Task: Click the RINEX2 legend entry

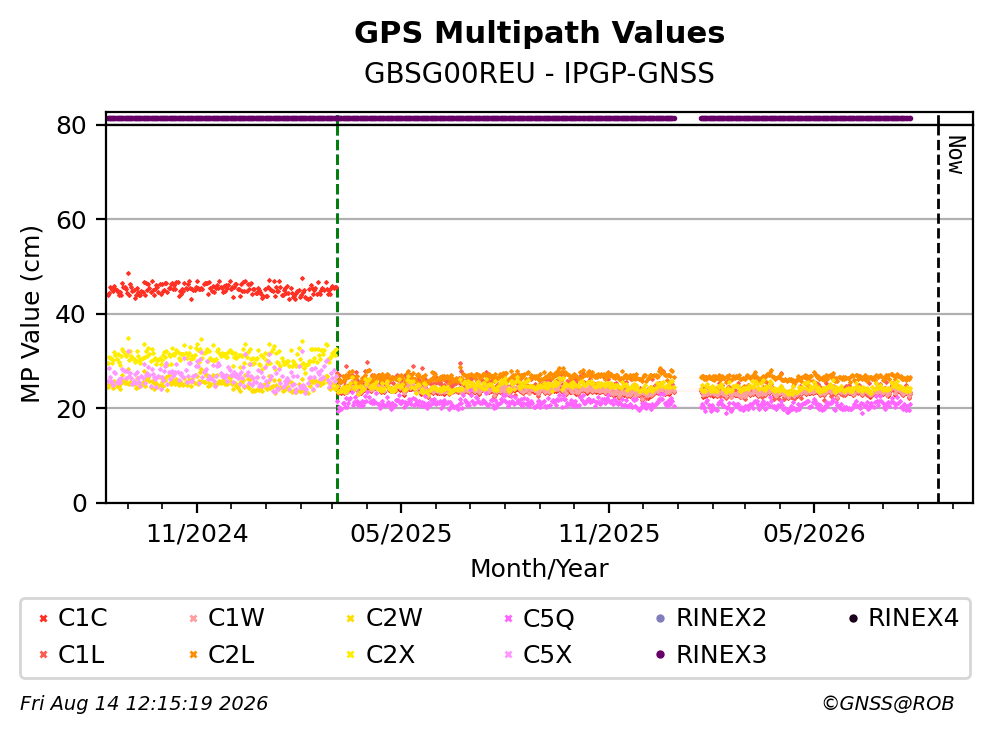Action: [x=711, y=618]
